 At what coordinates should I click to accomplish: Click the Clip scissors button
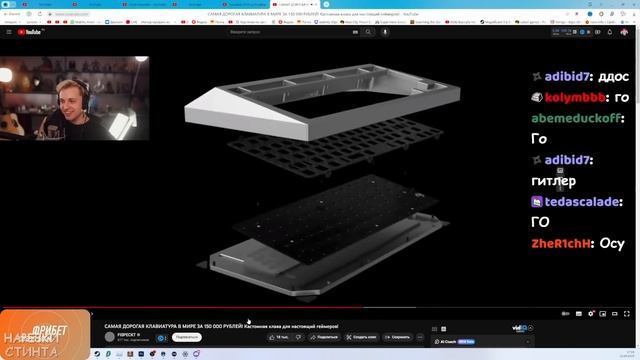coord(362,337)
